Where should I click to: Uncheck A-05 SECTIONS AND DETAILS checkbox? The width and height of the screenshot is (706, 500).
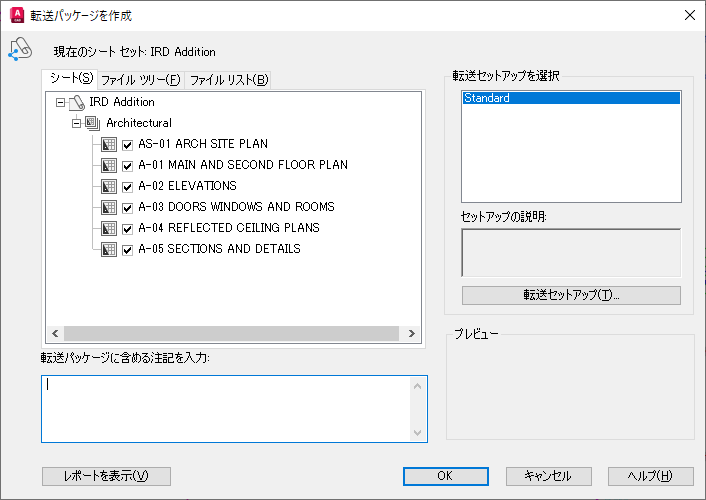pyautogui.click(x=128, y=249)
